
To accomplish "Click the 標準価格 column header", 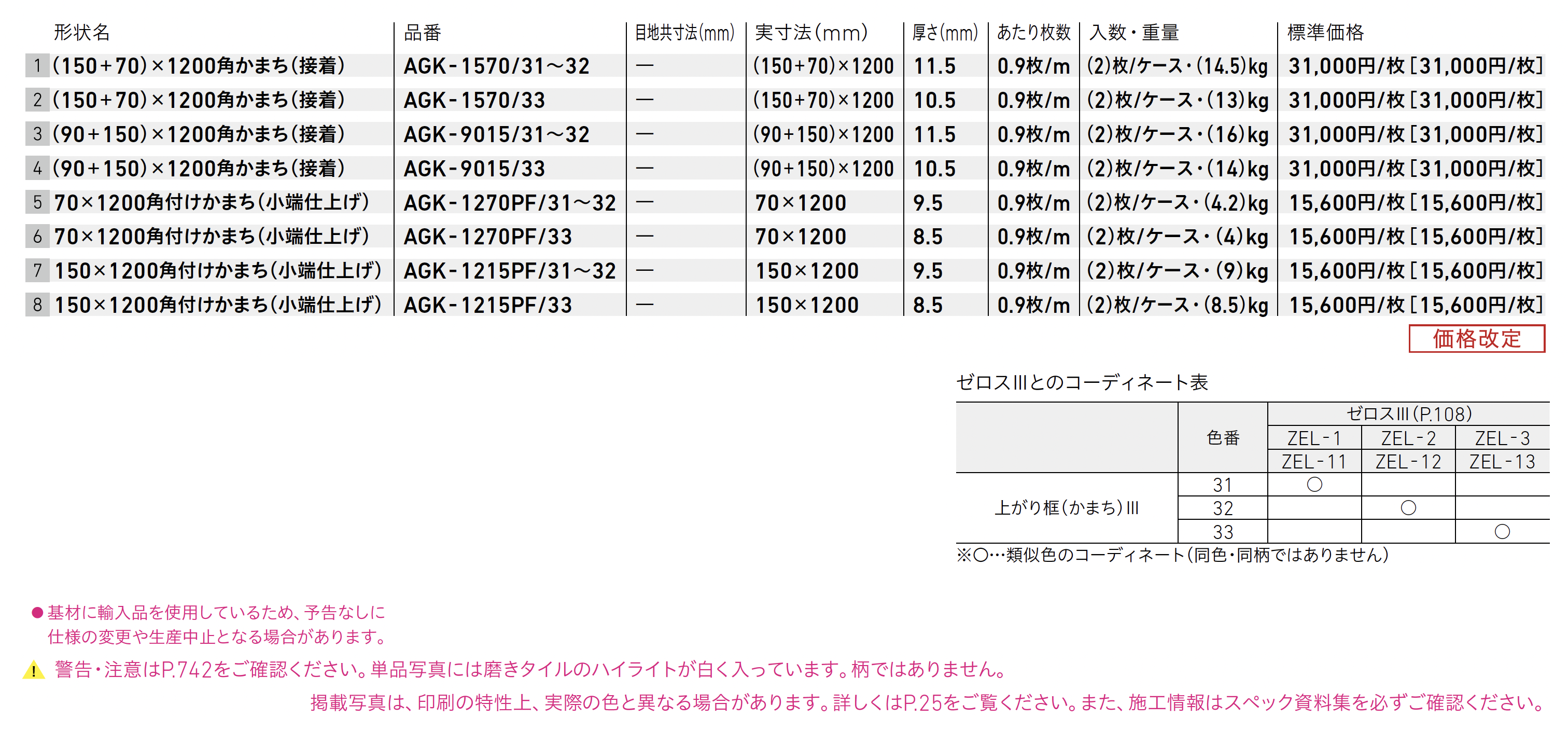I will click(x=1325, y=32).
